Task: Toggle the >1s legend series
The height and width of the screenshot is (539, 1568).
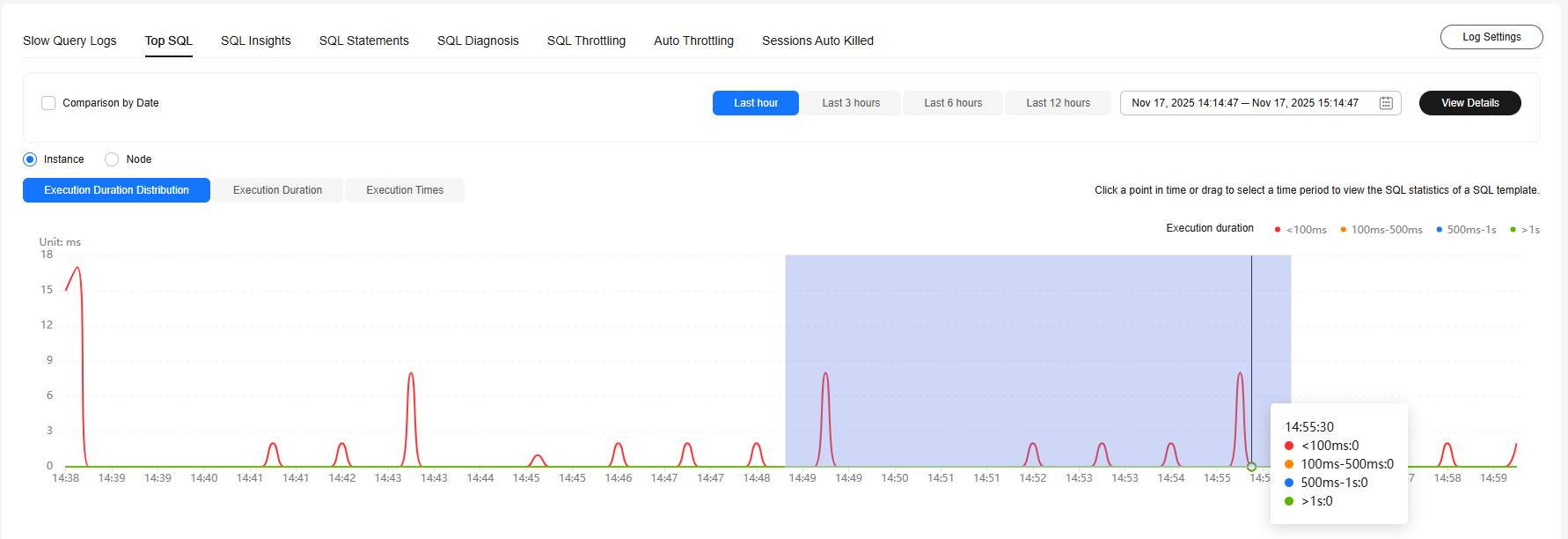Action: point(1525,230)
